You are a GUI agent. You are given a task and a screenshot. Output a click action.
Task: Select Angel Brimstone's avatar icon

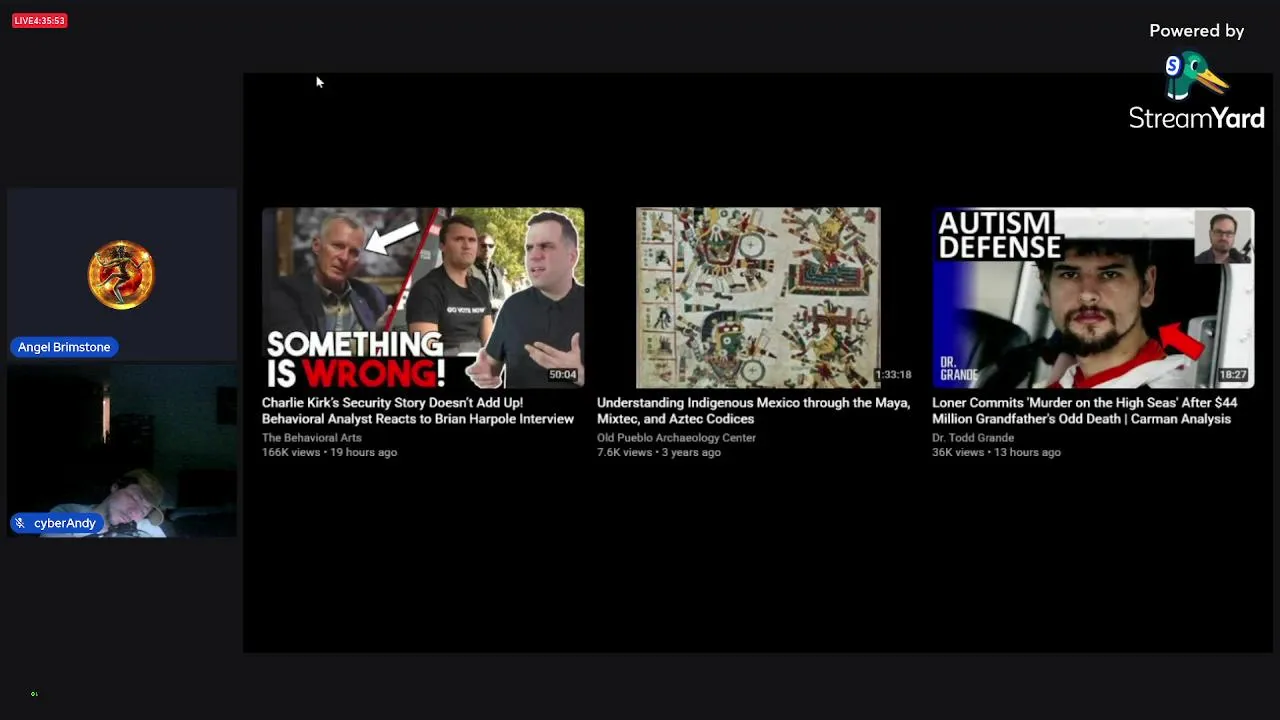tap(121, 274)
